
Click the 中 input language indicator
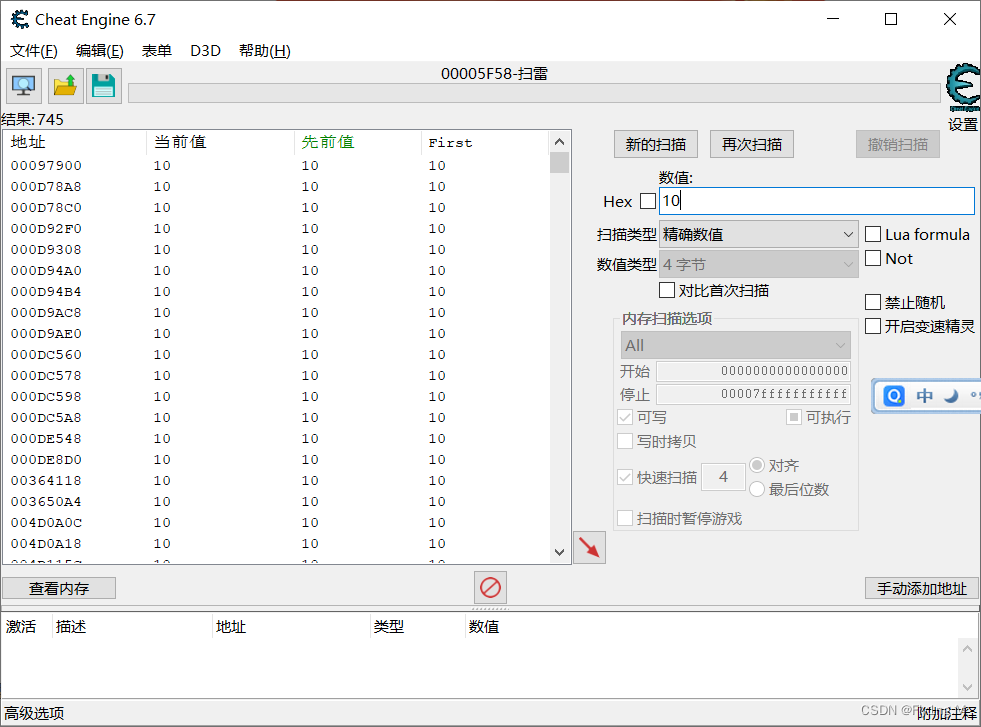click(924, 395)
